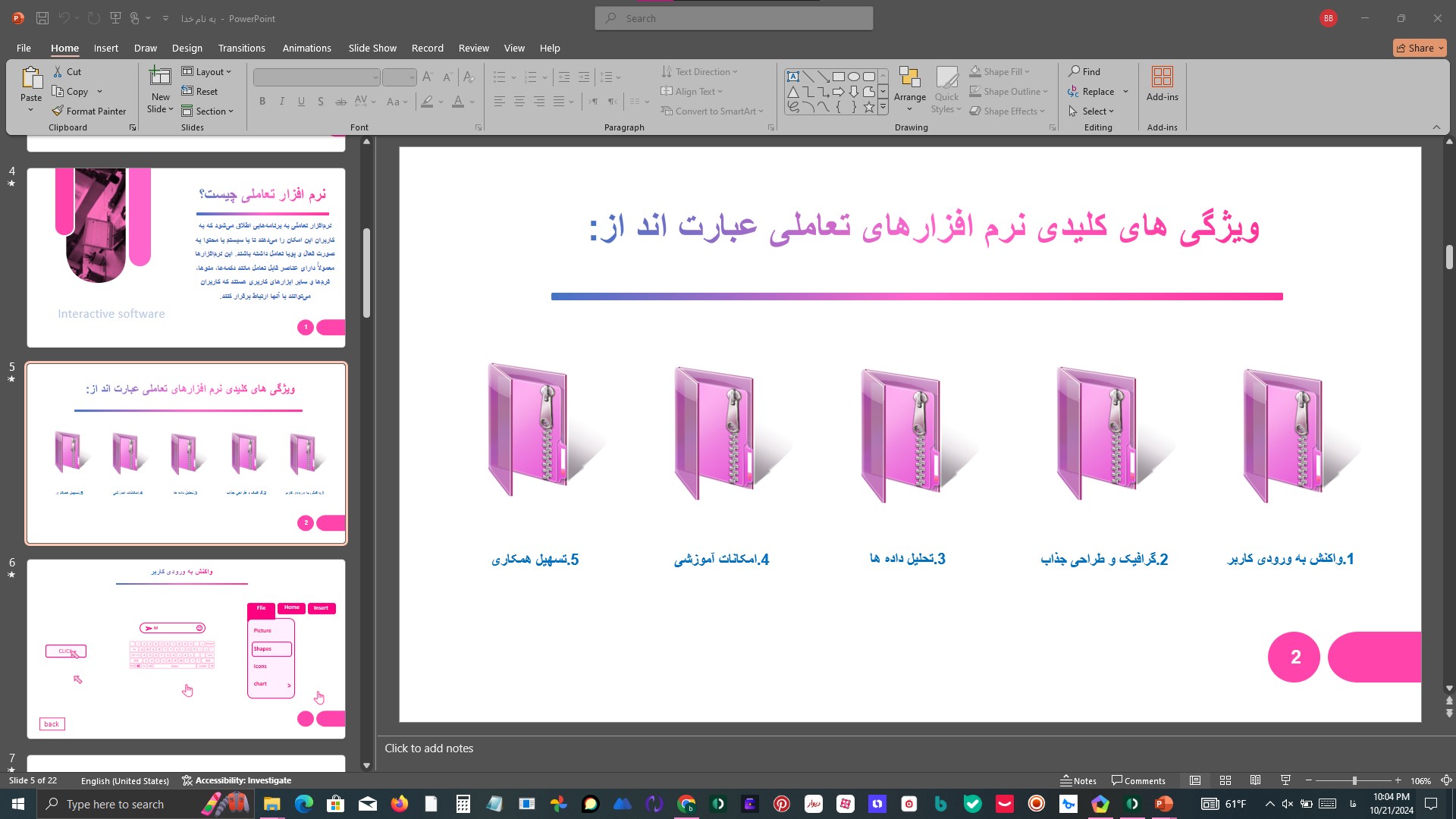Image resolution: width=1456 pixels, height=819 pixels.
Task: Align text to the right
Action: click(x=539, y=102)
